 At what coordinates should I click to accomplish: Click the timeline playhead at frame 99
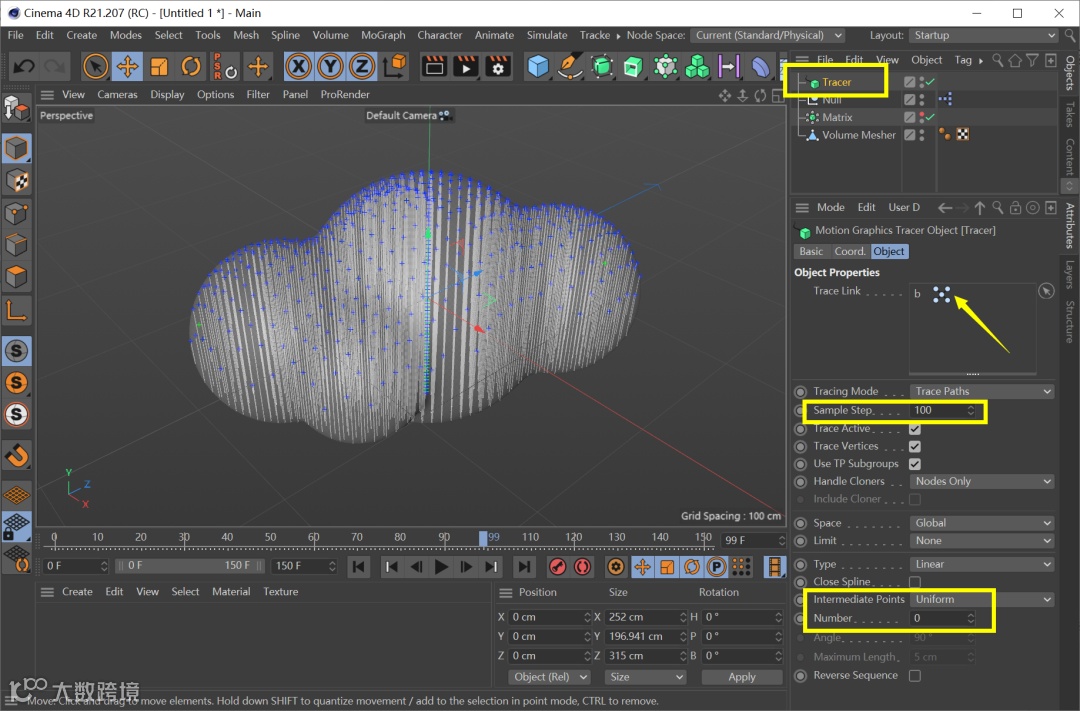[483, 538]
